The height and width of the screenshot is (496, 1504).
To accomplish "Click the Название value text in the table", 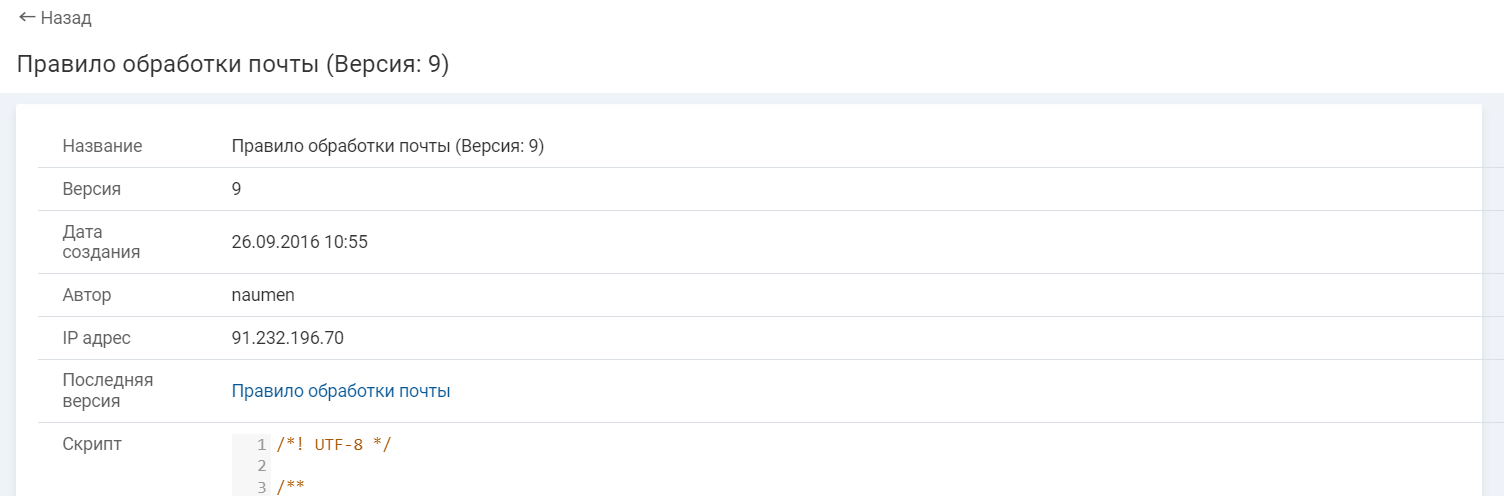I will pyautogui.click(x=387, y=146).
